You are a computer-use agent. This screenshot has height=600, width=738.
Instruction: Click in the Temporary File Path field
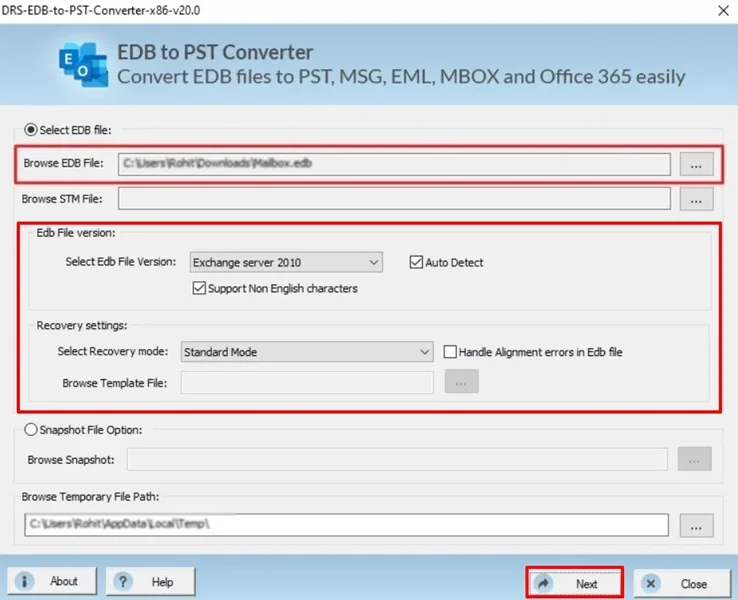tap(346, 525)
